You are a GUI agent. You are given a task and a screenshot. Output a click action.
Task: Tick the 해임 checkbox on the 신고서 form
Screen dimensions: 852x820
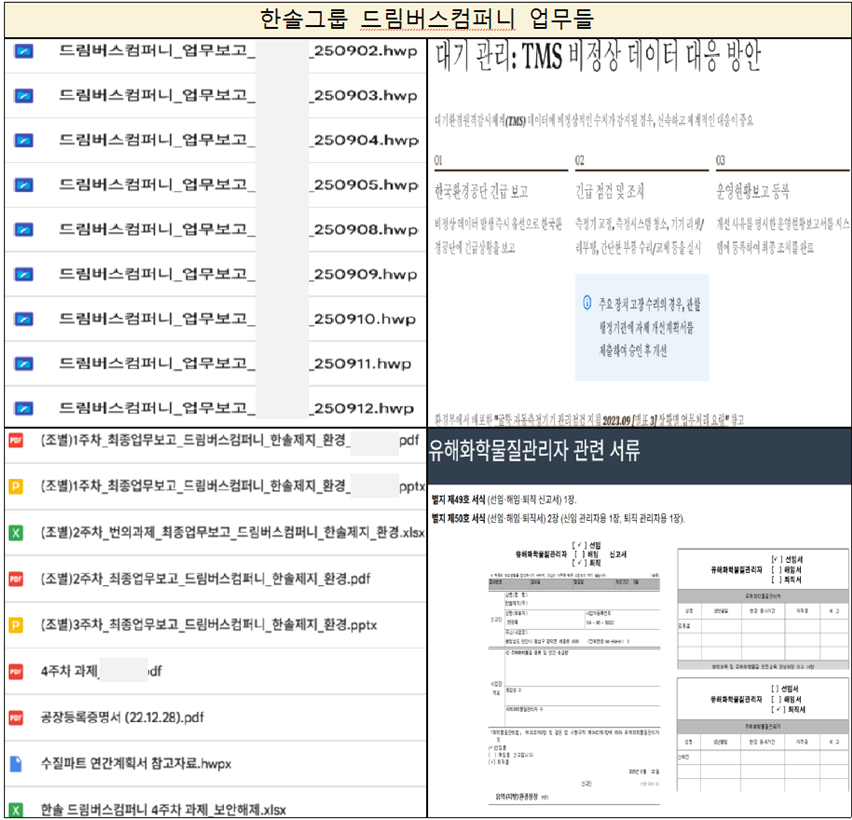pyautogui.click(x=579, y=554)
